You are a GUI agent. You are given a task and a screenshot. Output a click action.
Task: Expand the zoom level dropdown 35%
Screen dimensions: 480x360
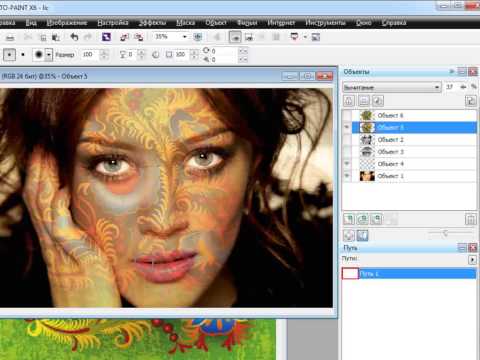coord(185,37)
